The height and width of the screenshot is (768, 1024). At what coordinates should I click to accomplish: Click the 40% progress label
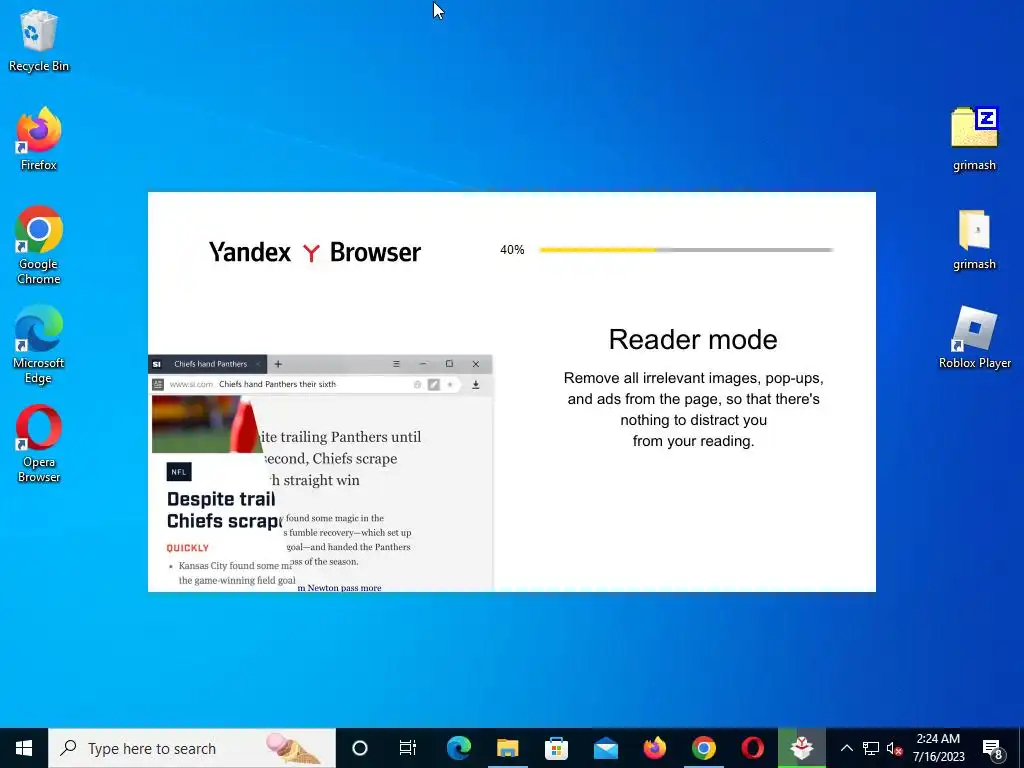click(512, 249)
